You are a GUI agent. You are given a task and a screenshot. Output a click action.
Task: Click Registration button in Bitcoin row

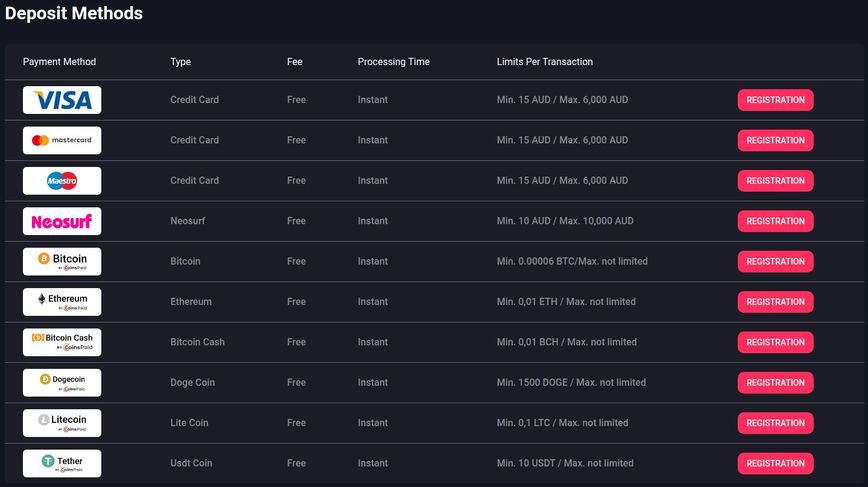(x=775, y=262)
